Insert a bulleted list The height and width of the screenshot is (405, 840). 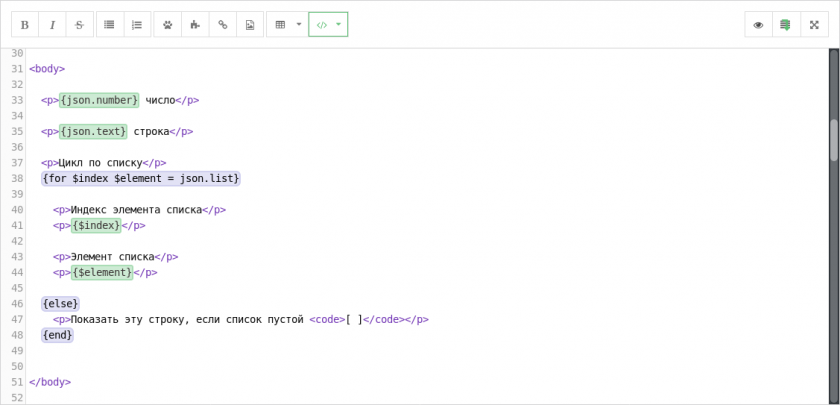click(x=110, y=25)
